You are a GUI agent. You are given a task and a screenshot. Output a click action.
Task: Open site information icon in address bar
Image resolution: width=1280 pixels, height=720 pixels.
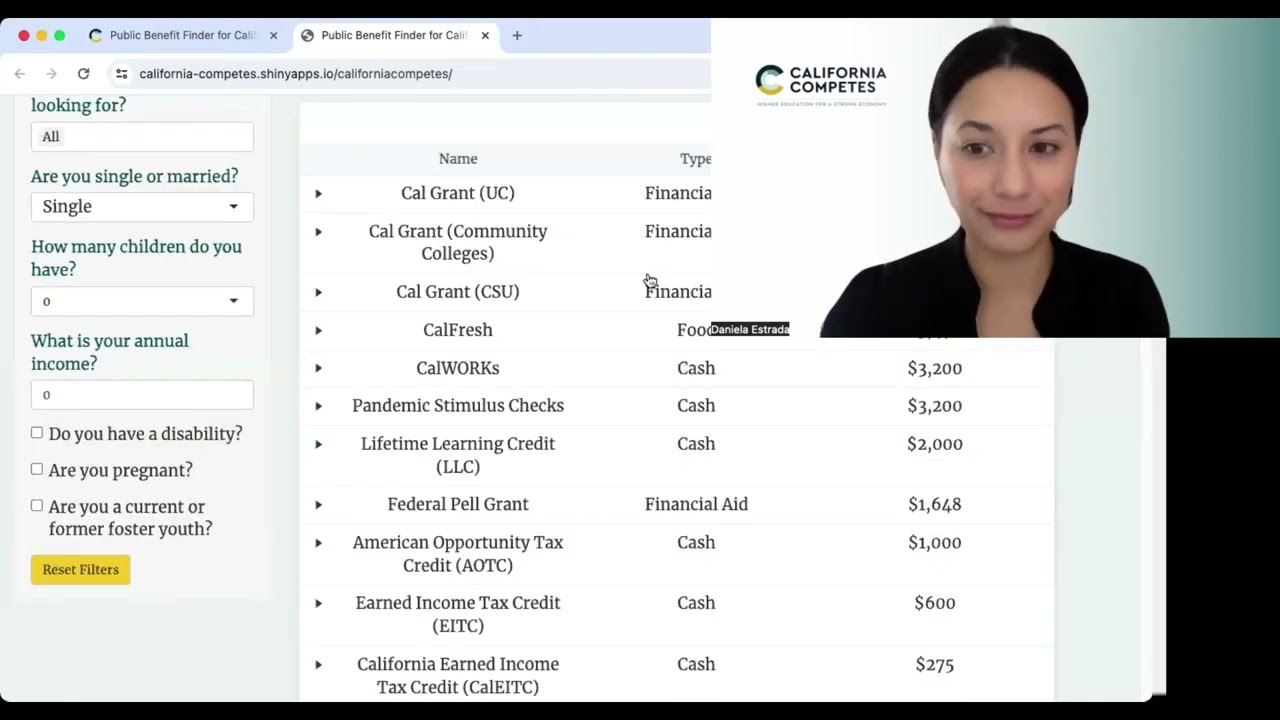click(x=121, y=74)
